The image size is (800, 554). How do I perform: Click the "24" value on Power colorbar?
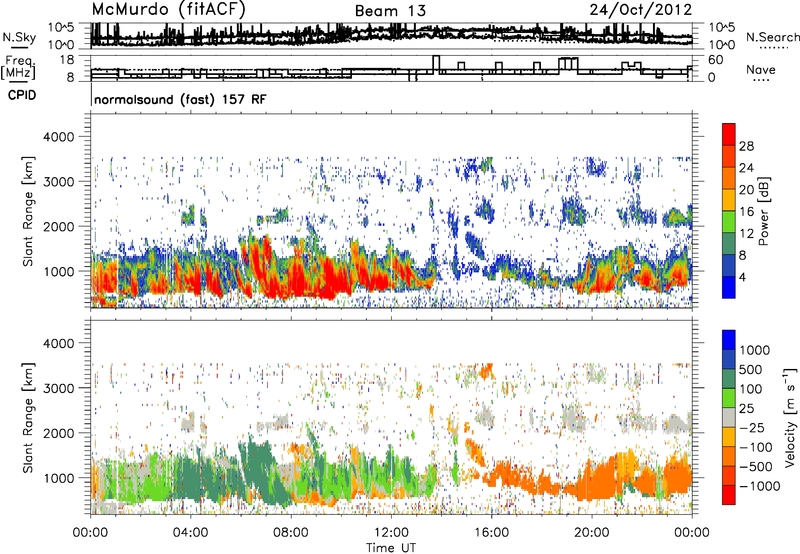746,168
